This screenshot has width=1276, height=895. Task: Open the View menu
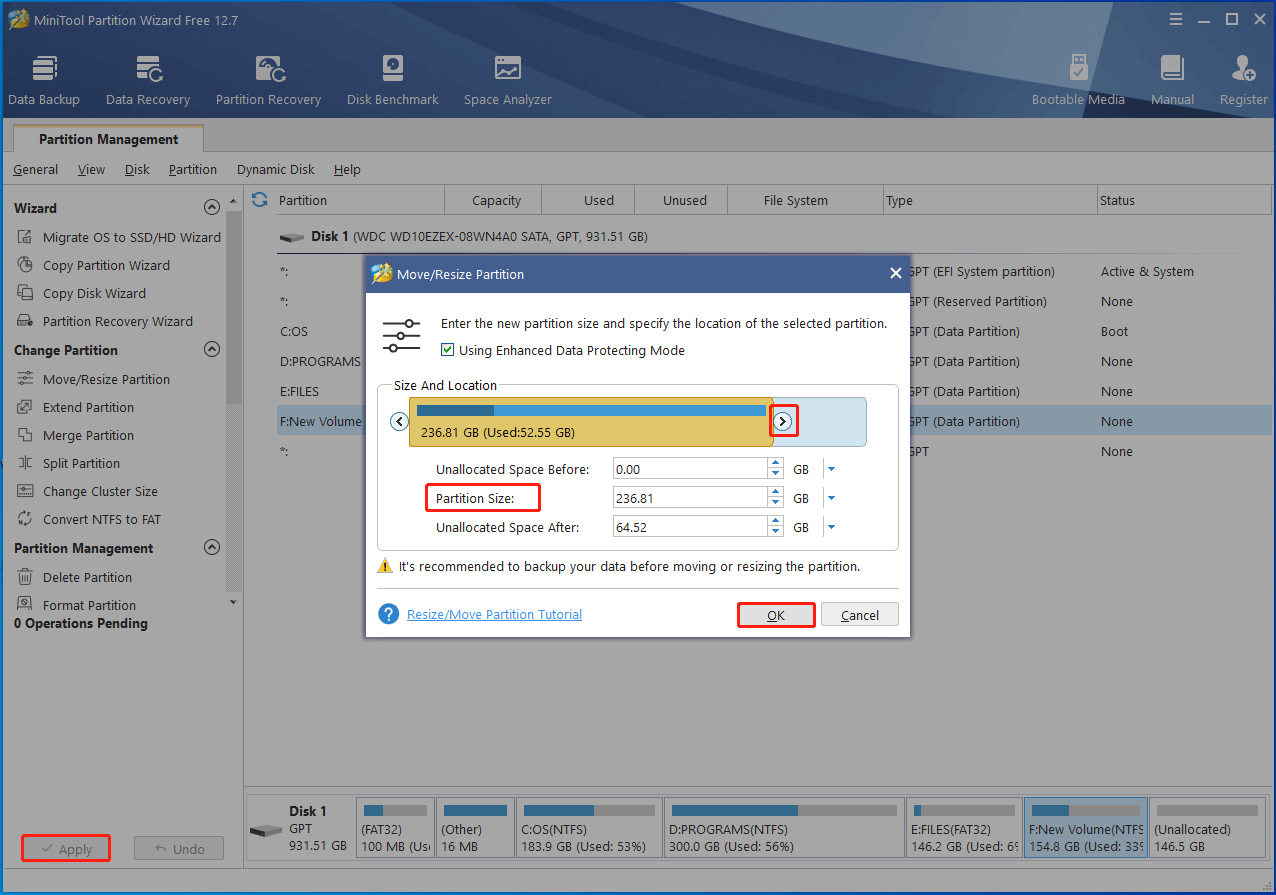(x=91, y=169)
